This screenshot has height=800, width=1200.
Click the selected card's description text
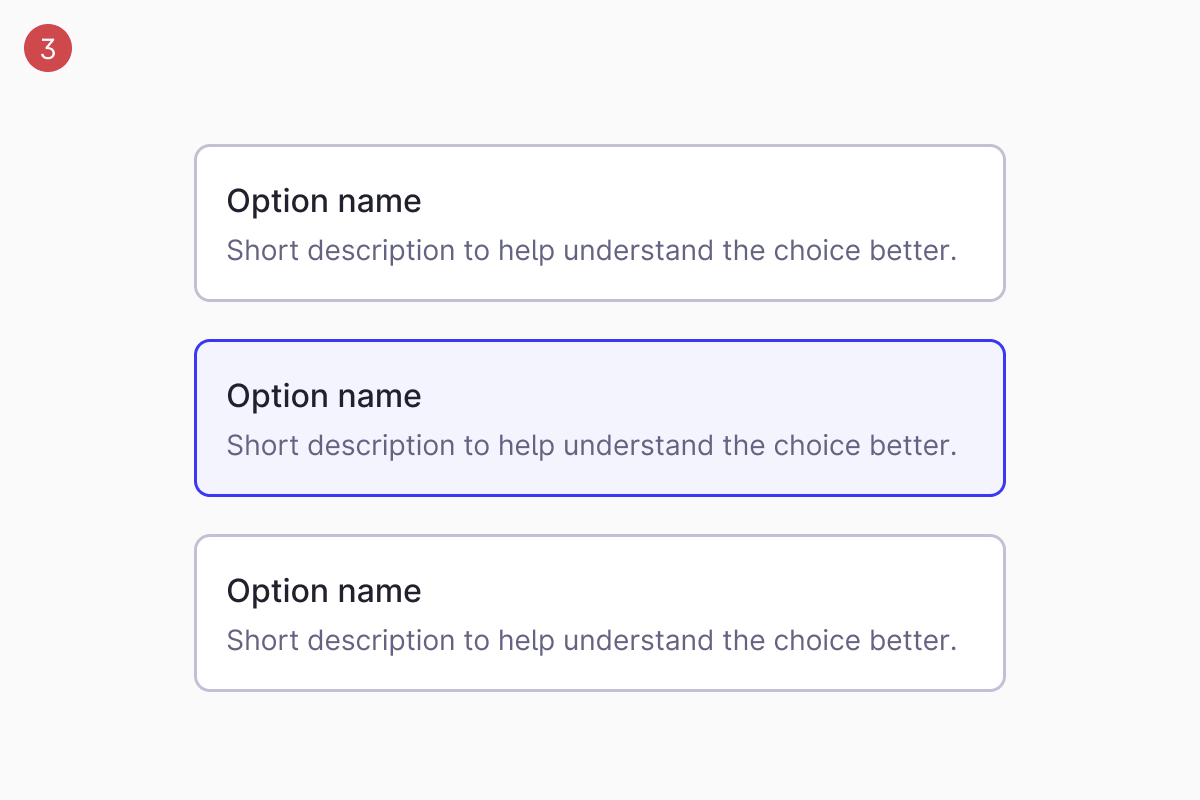592,445
